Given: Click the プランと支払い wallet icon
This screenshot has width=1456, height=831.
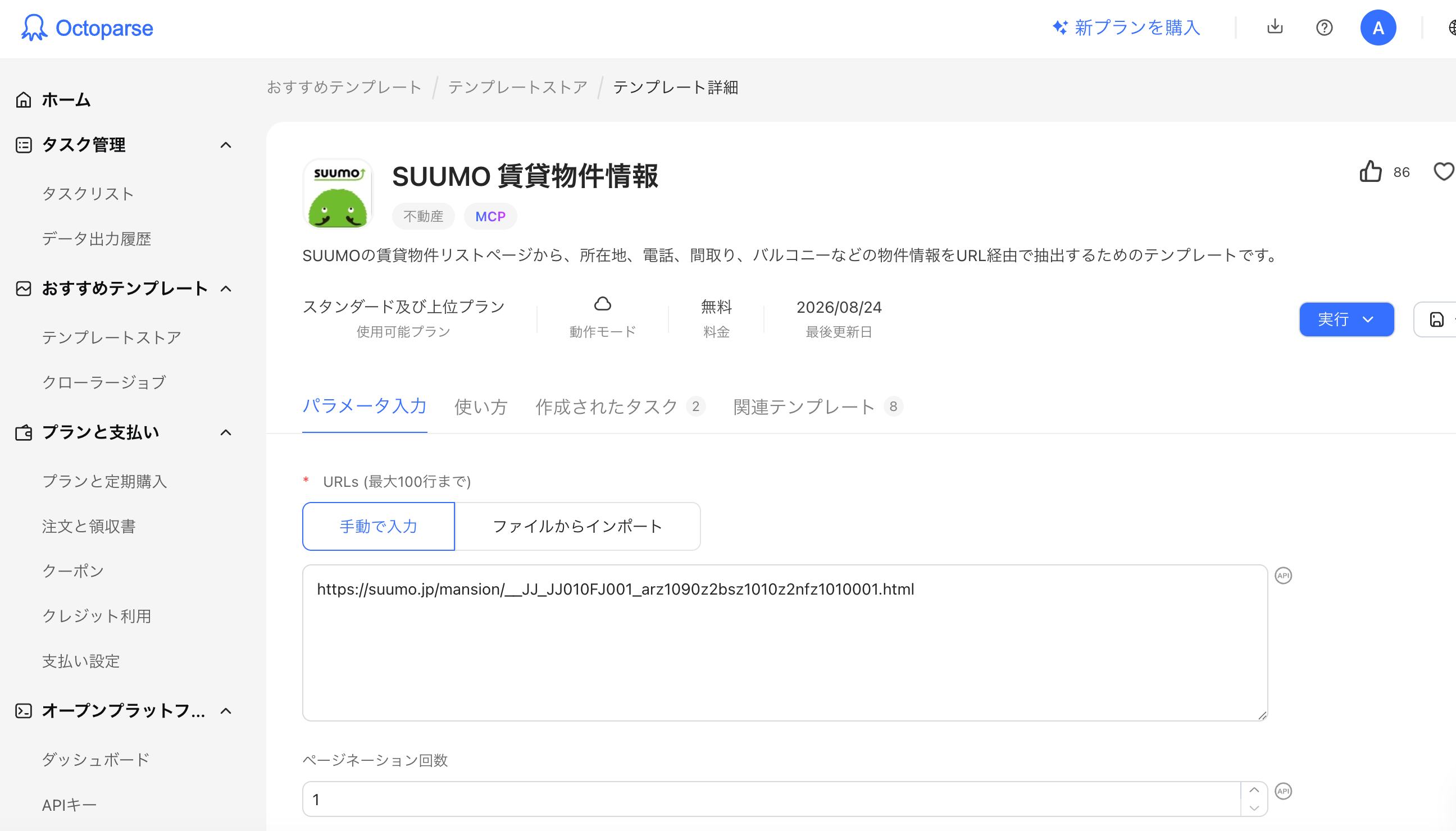Looking at the screenshot, I should point(24,432).
